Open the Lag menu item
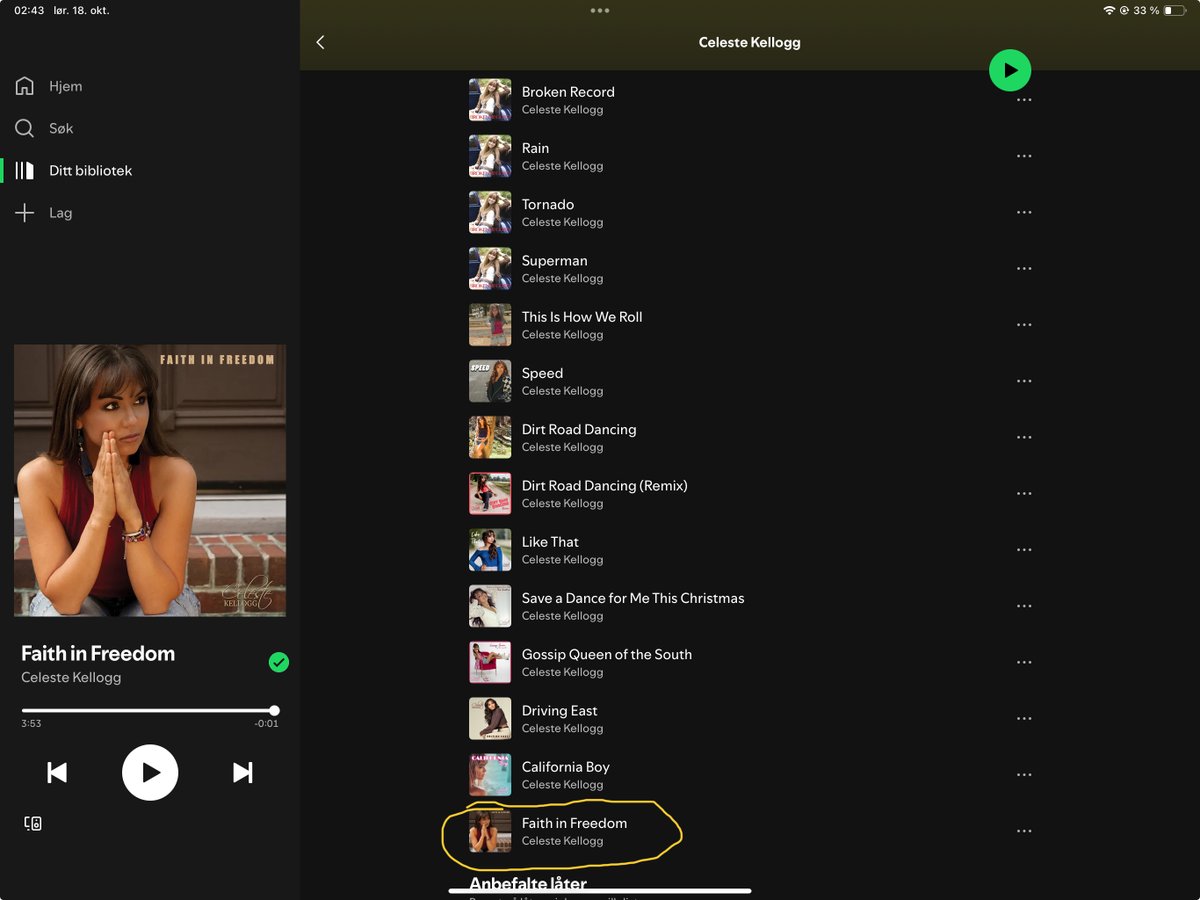 (61, 213)
